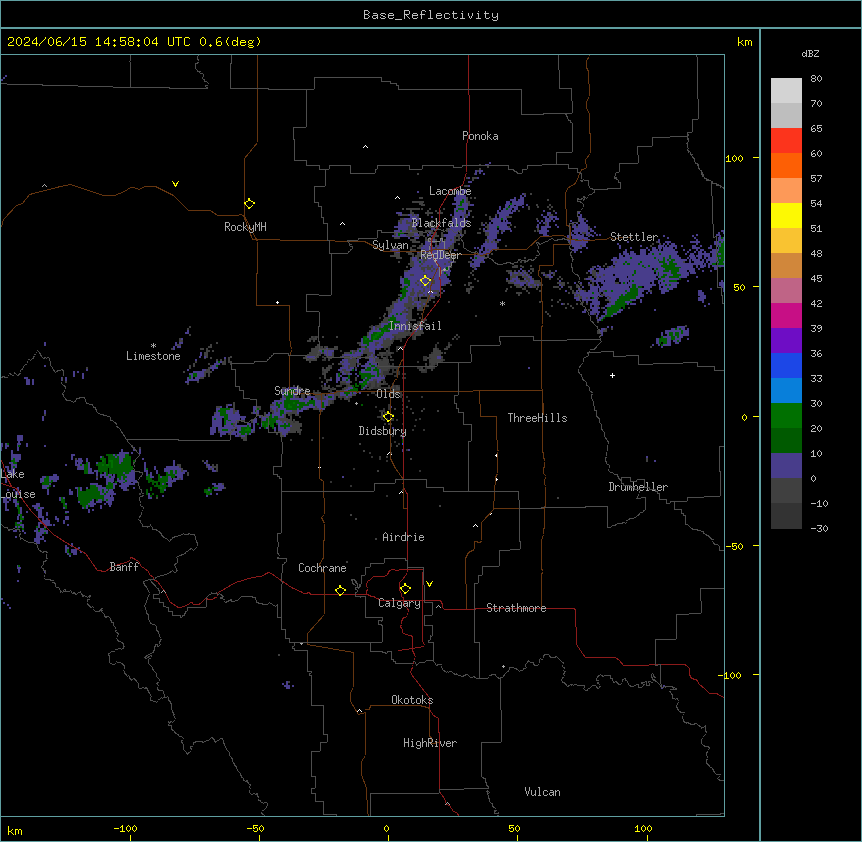Click the ThreeHills city label
This screenshot has height=842, width=862.
[537, 418]
